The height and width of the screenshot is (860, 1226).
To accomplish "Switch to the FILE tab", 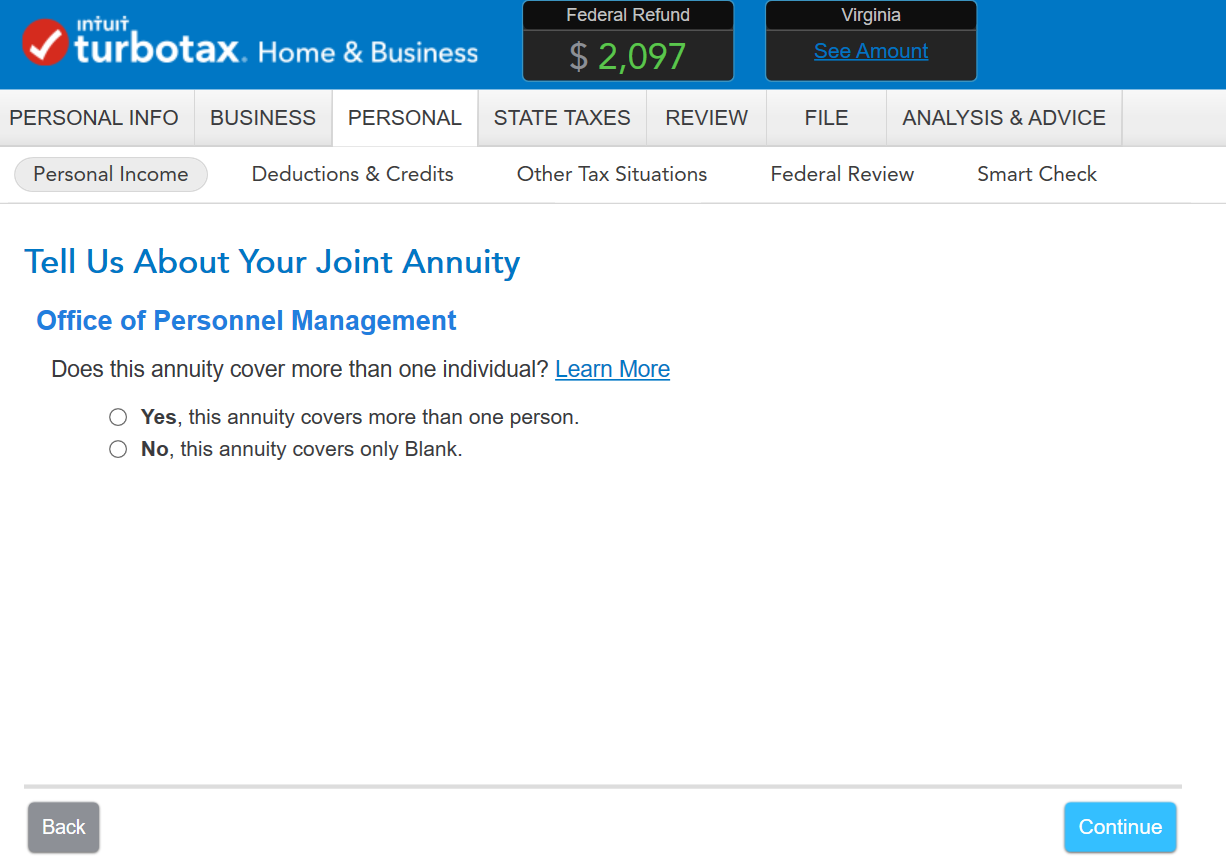I will click(826, 118).
